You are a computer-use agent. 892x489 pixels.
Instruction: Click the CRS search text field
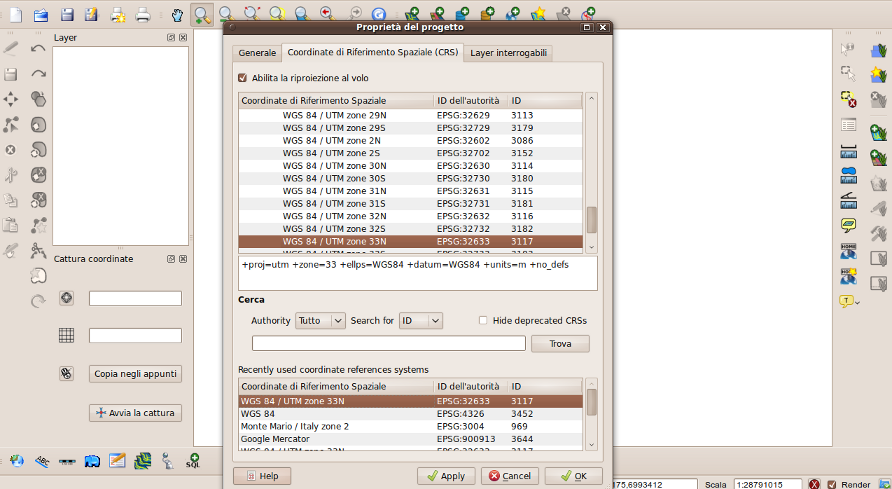pos(389,343)
